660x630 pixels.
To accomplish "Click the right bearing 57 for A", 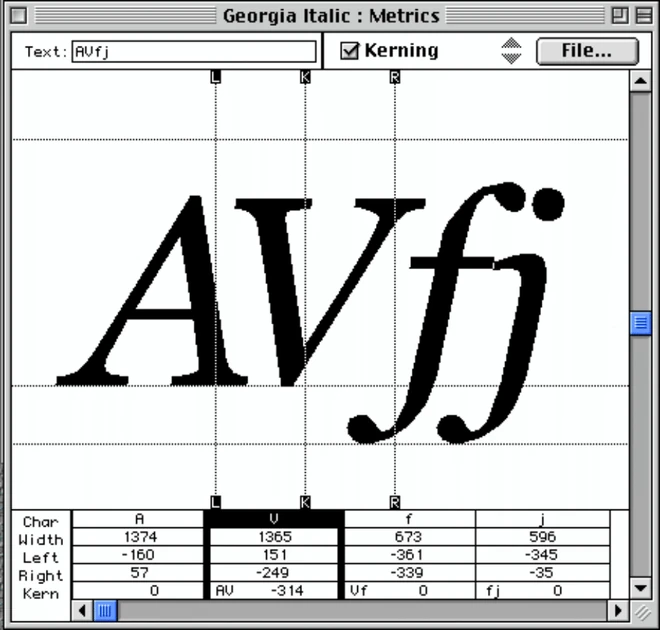I will (x=139, y=573).
